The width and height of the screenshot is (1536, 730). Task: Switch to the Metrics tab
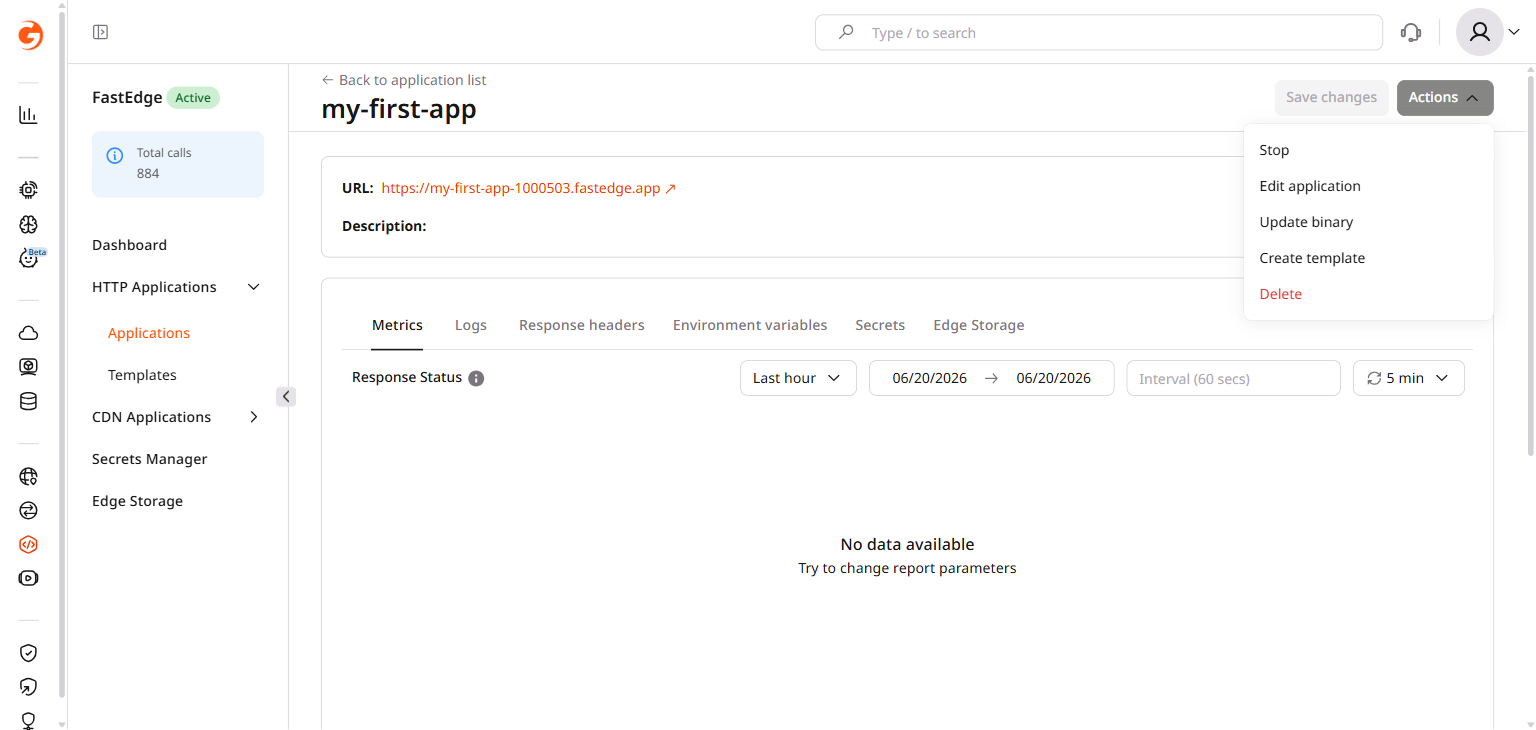pos(397,325)
